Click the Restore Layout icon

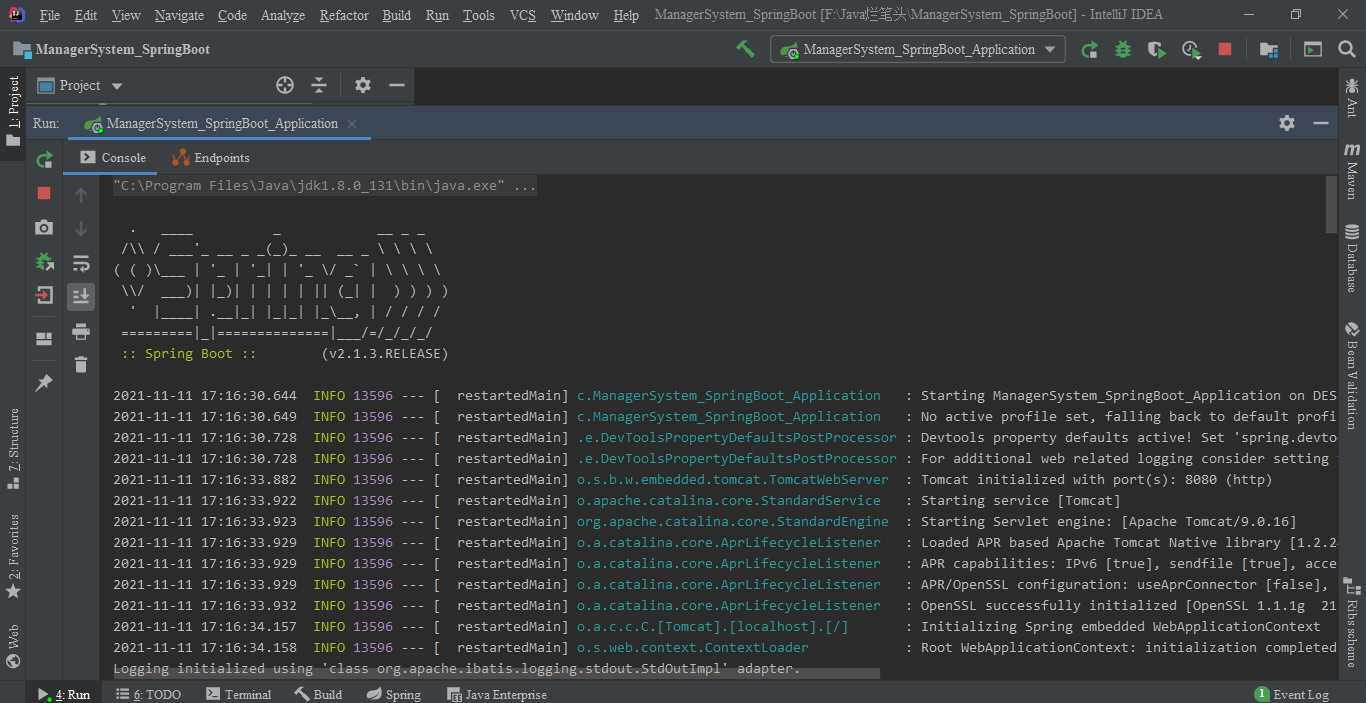pos(44,339)
